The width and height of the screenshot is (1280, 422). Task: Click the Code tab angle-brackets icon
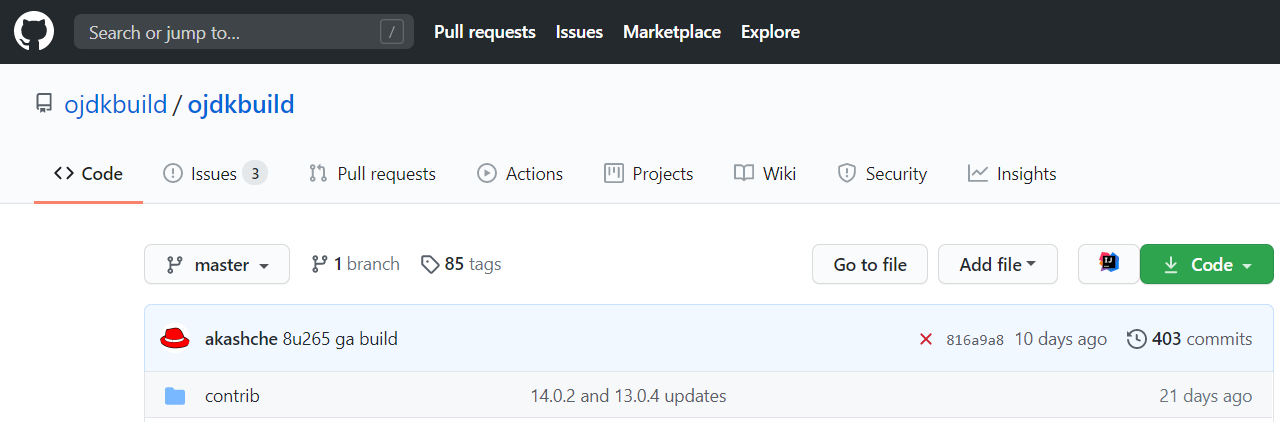pos(64,174)
